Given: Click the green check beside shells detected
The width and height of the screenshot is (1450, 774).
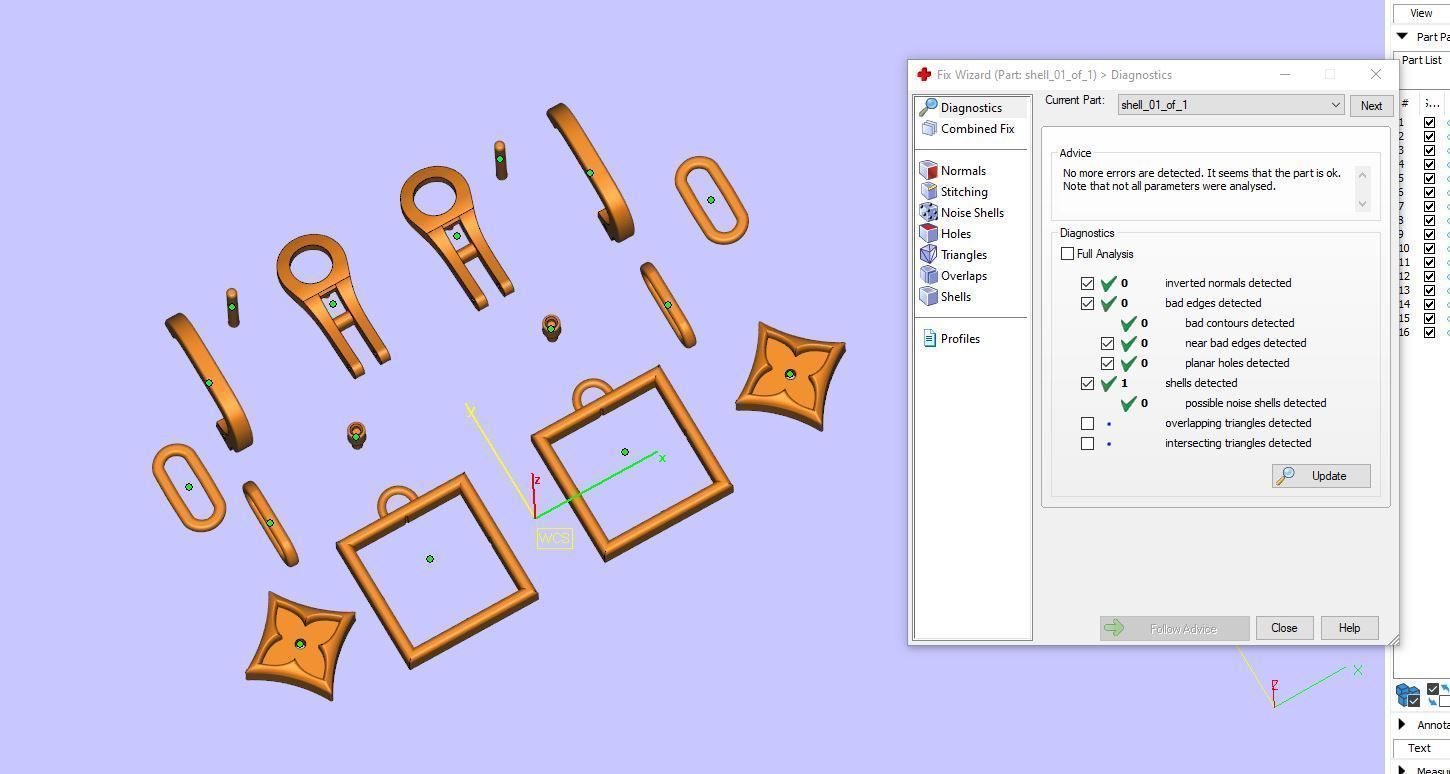Looking at the screenshot, I should tap(1108, 384).
